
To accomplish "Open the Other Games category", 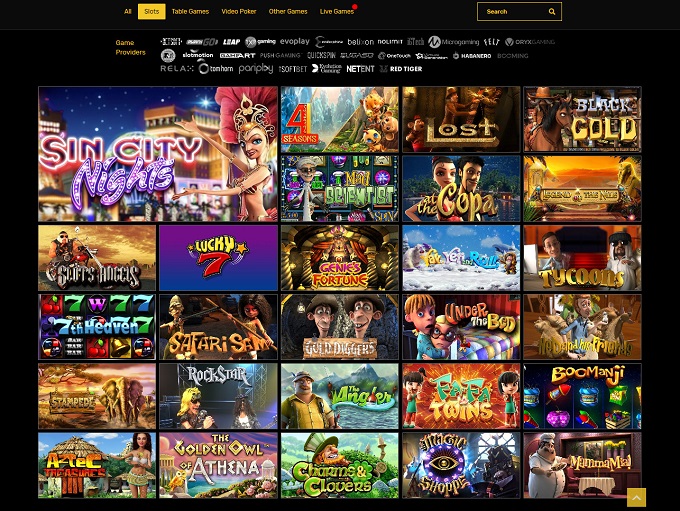I will tap(288, 12).
